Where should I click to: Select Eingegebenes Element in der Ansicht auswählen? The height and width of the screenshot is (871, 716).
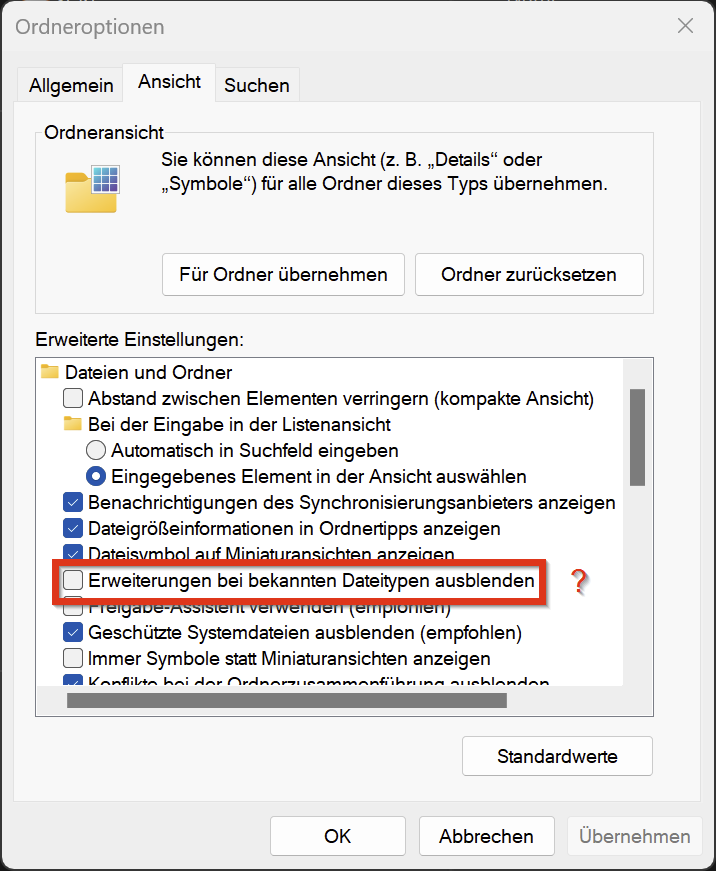click(96, 476)
